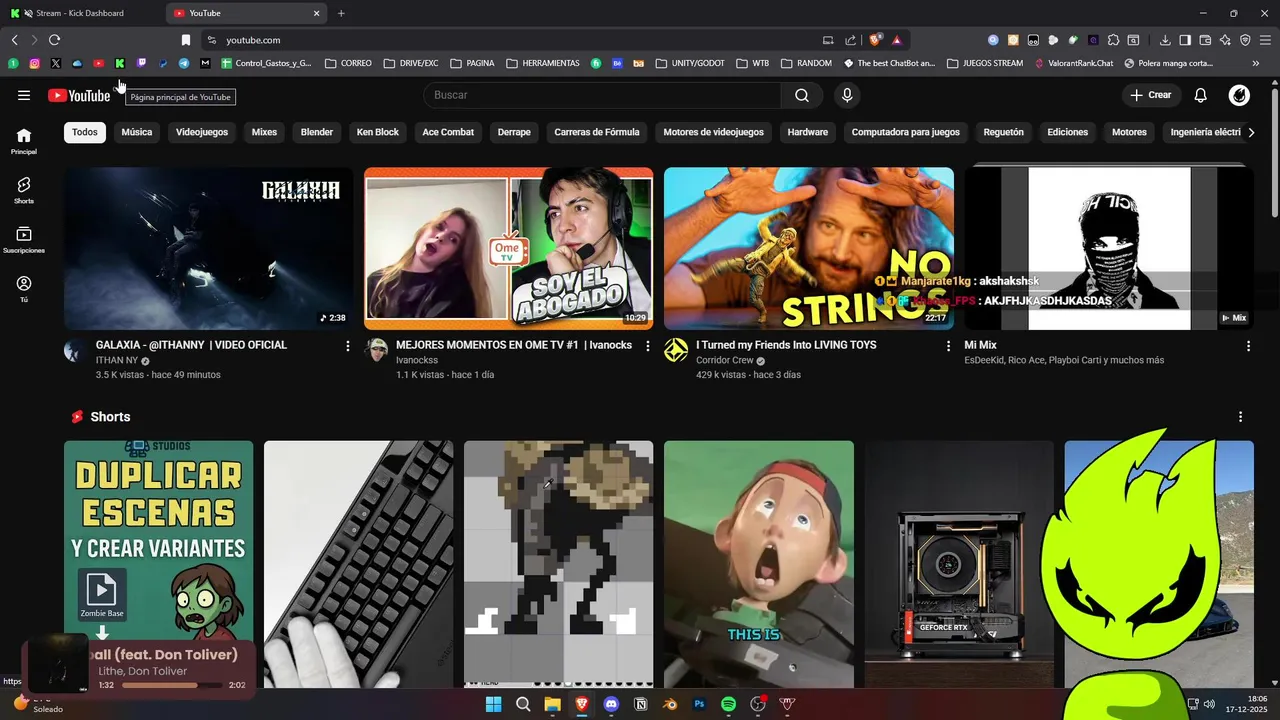
Task: Open the PAGINA bookmarks folder
Action: (472, 63)
